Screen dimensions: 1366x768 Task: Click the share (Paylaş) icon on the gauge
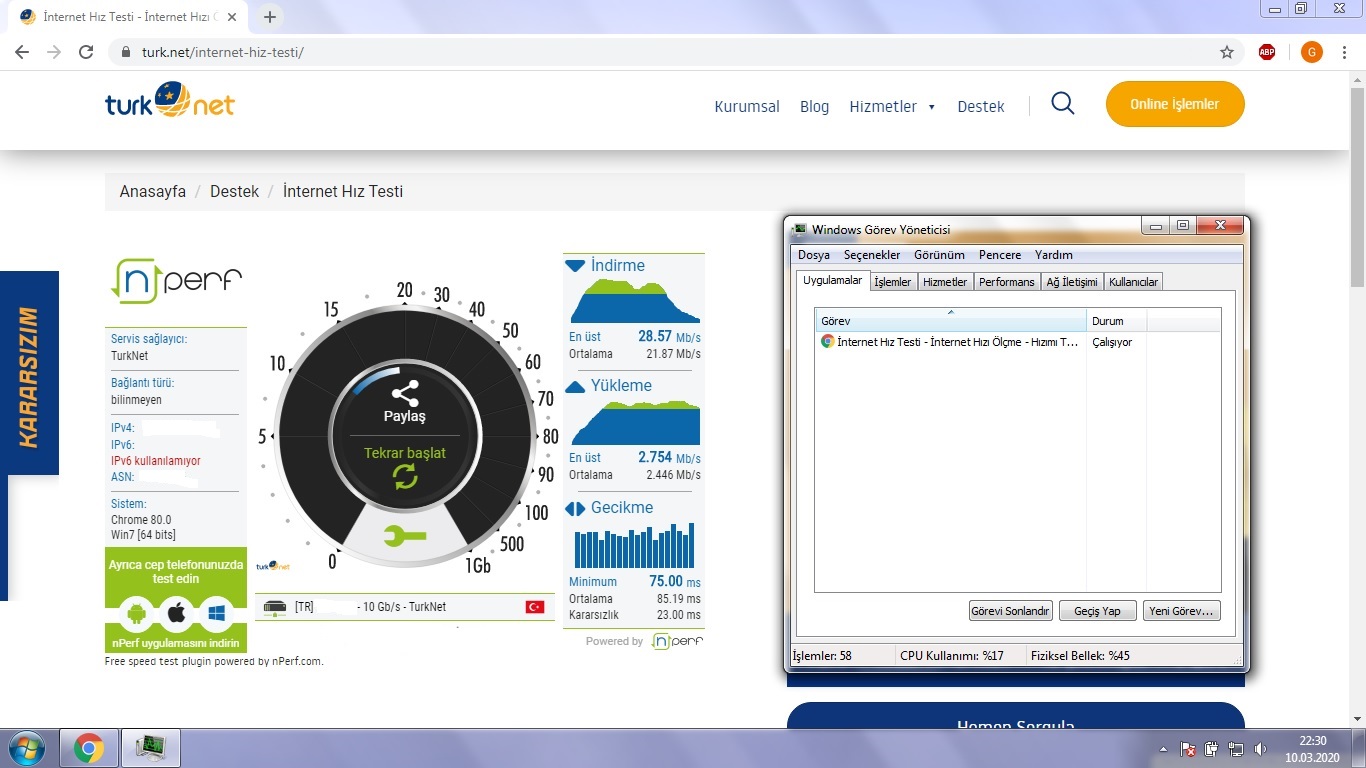tap(405, 393)
